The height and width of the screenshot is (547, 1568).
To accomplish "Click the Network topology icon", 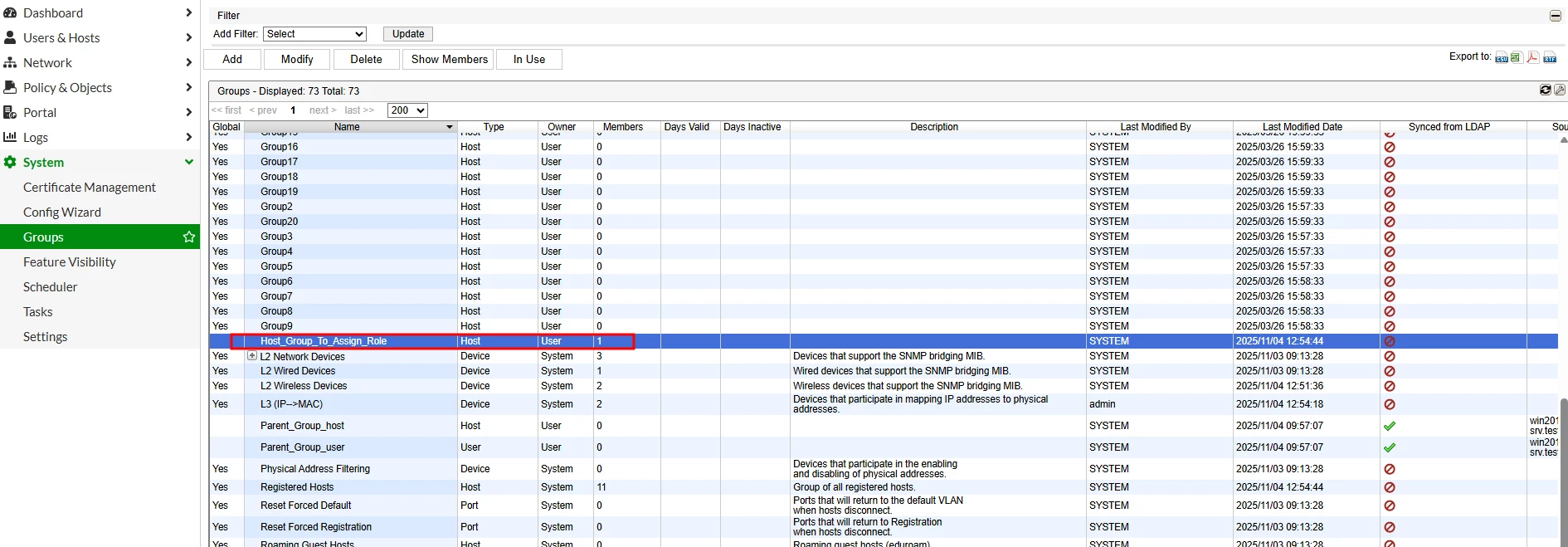I will [10, 62].
